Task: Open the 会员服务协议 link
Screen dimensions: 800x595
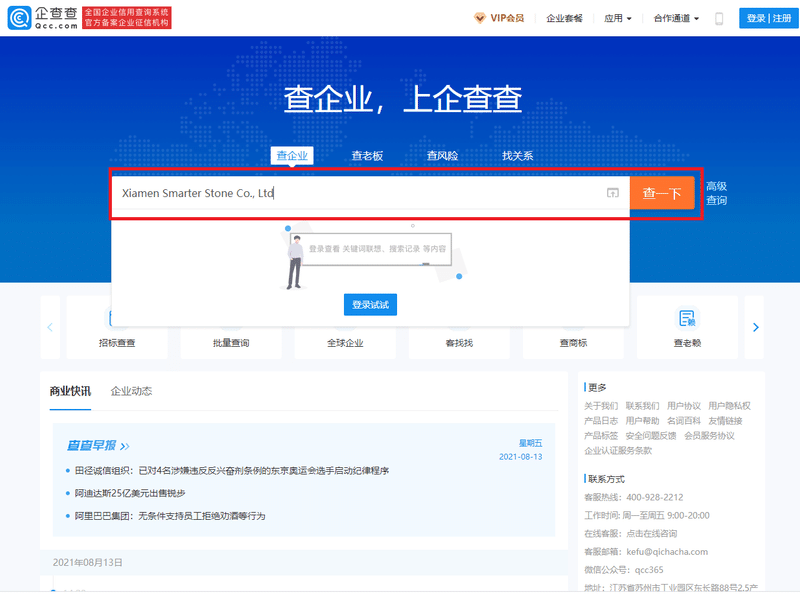Action: (x=709, y=435)
